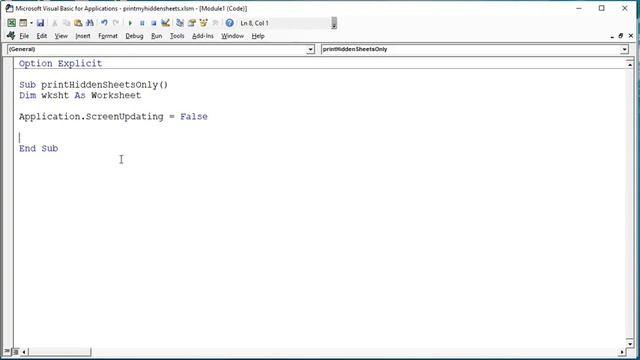The image size is (640, 360).
Task: Click vertical scrollbar up arrow
Action: pyautogui.click(x=630, y=64)
